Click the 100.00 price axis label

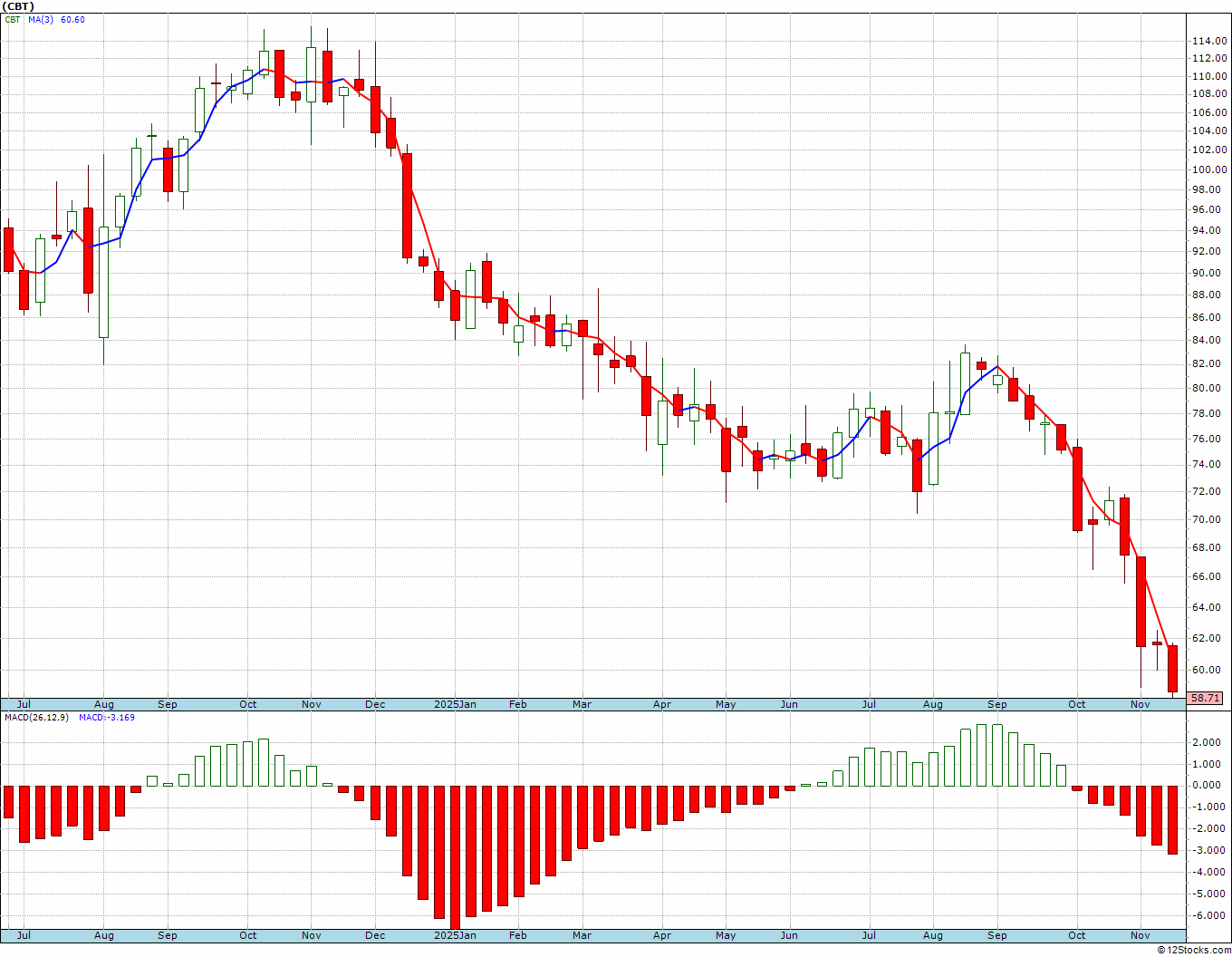coord(1209,169)
